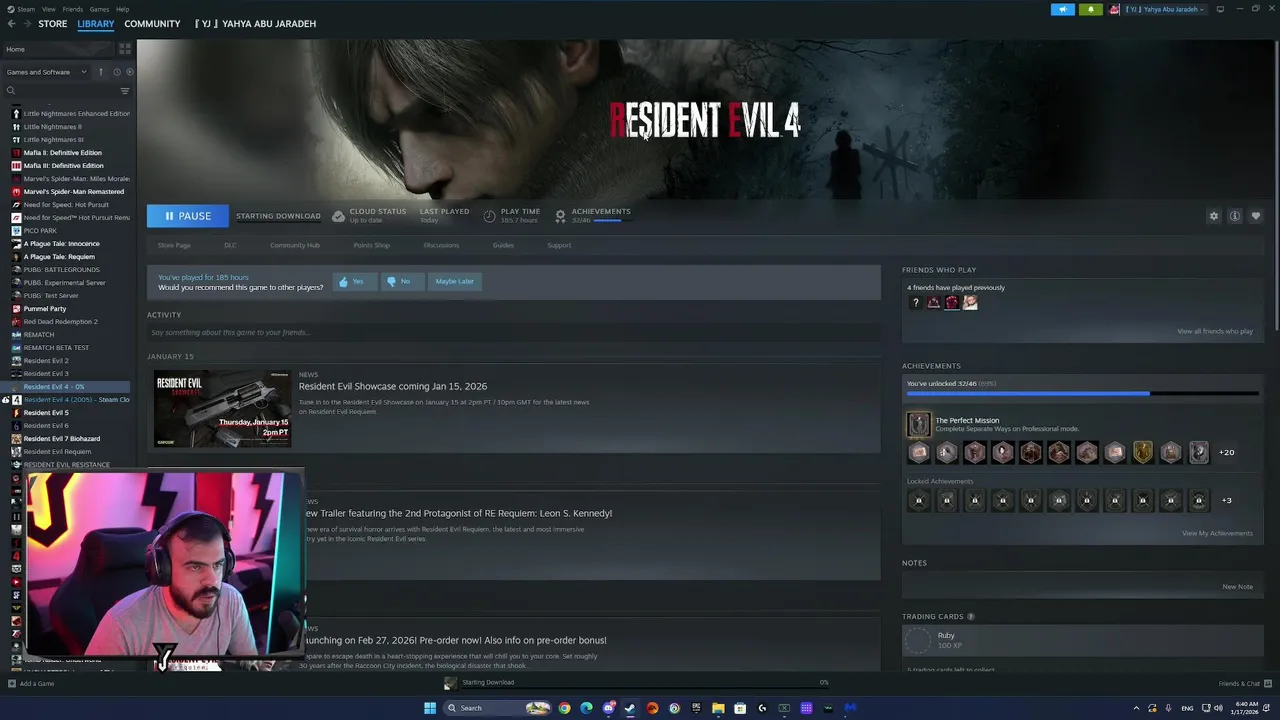This screenshot has width=1280, height=720.
Task: Expand Games and Software filter dropdown
Action: coord(47,72)
